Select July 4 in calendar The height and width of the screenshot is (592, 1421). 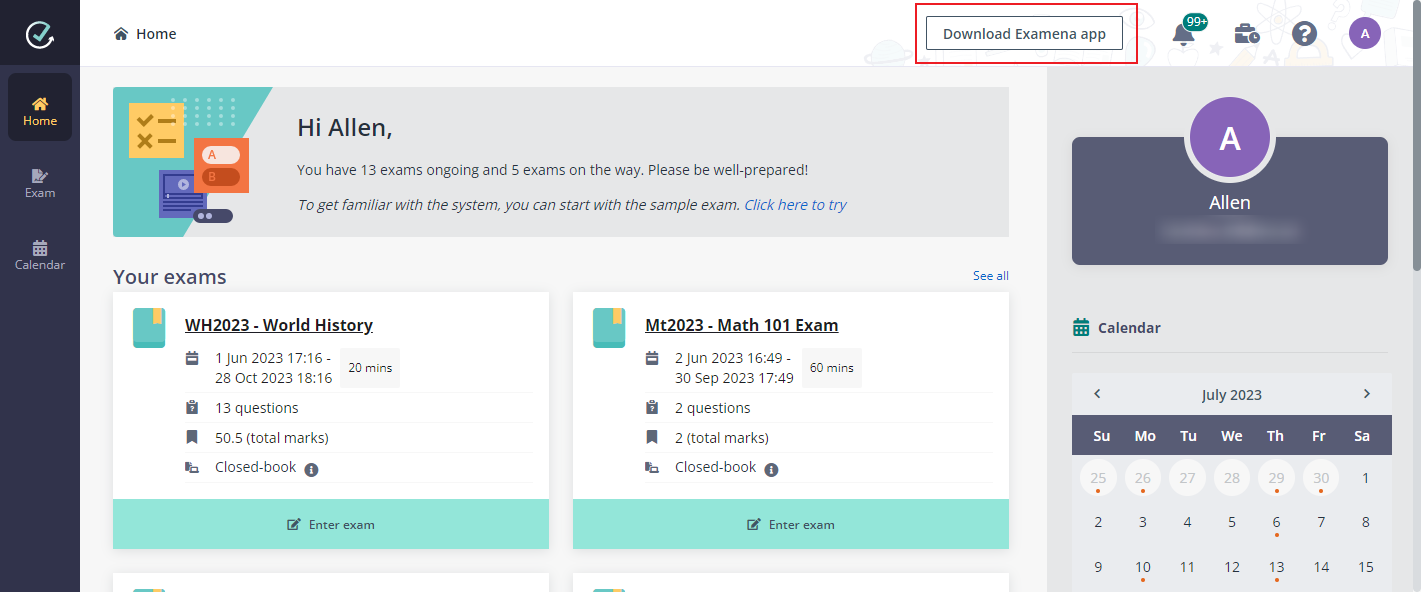pyautogui.click(x=1187, y=522)
